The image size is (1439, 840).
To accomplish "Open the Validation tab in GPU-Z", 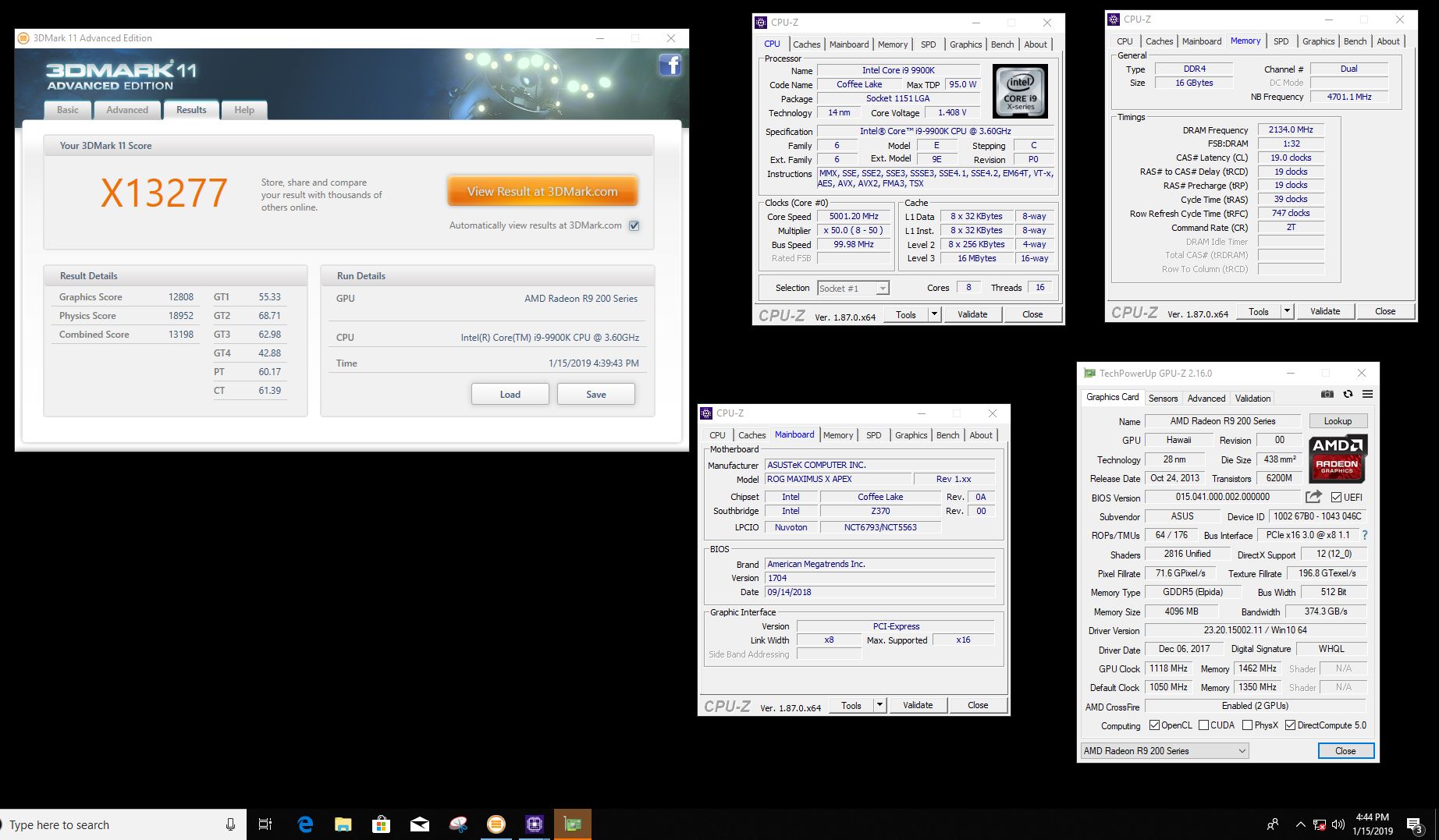I will click(x=1252, y=399).
